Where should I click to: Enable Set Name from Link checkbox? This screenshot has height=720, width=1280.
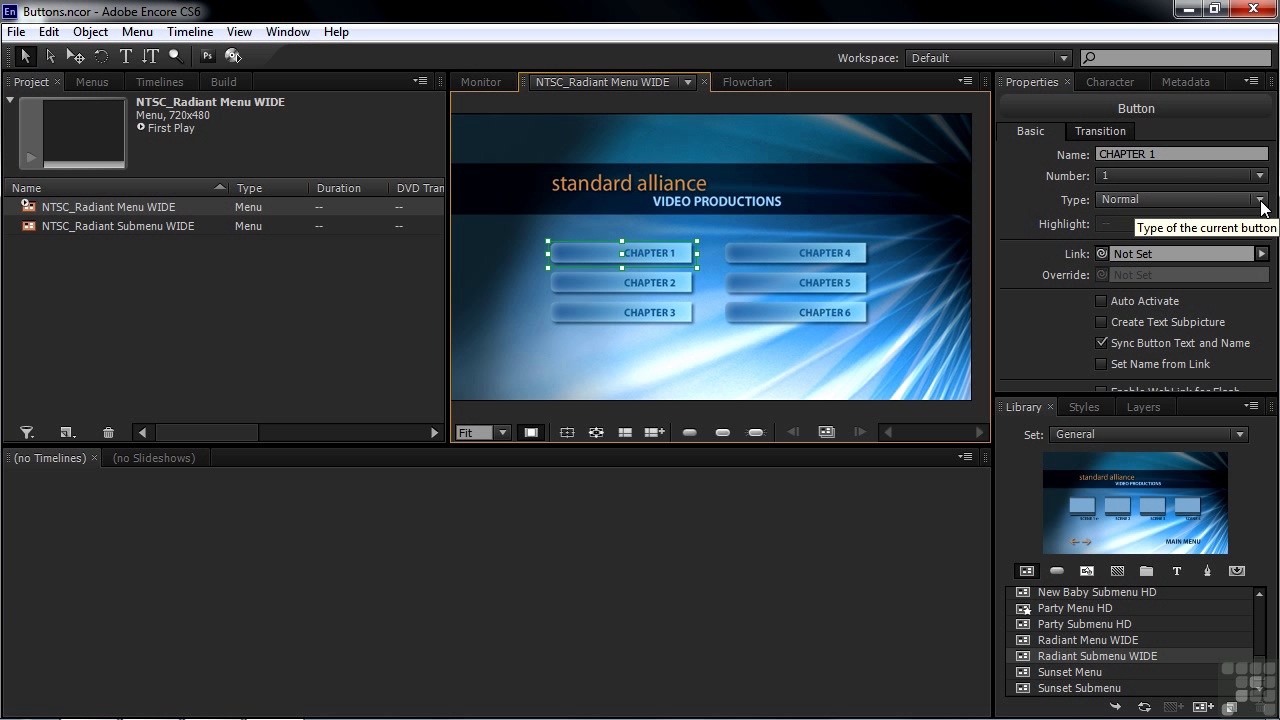click(x=1101, y=364)
